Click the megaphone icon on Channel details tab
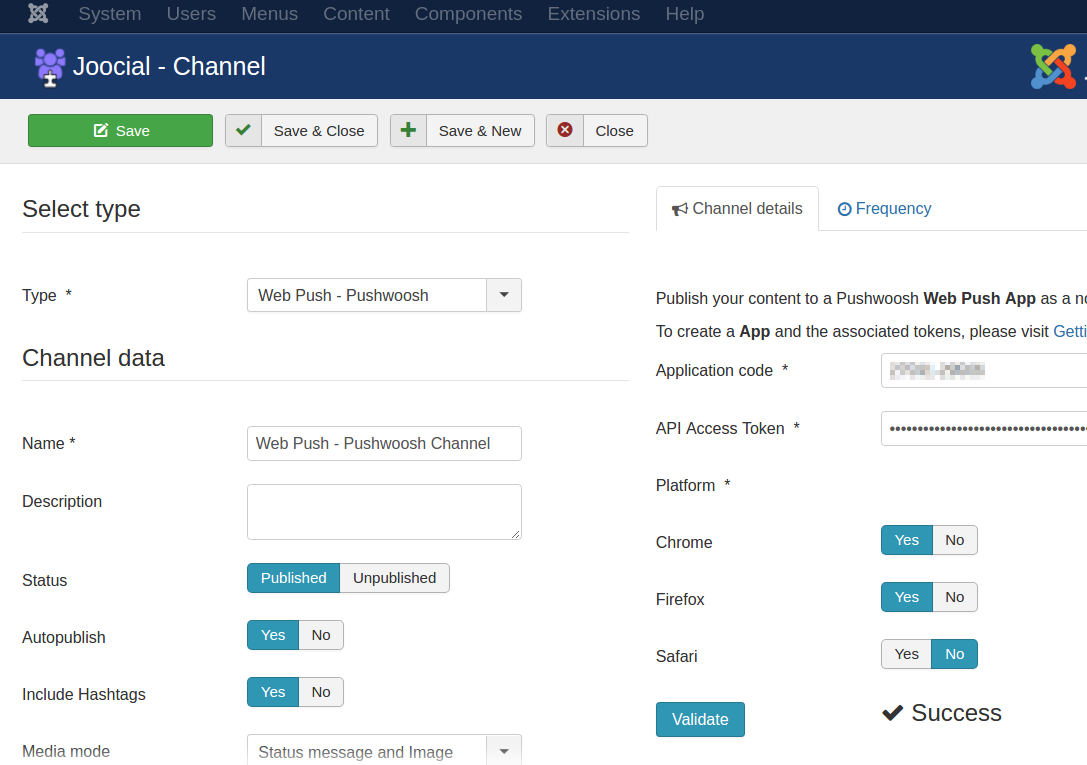Image resolution: width=1087 pixels, height=765 pixels. (x=679, y=209)
